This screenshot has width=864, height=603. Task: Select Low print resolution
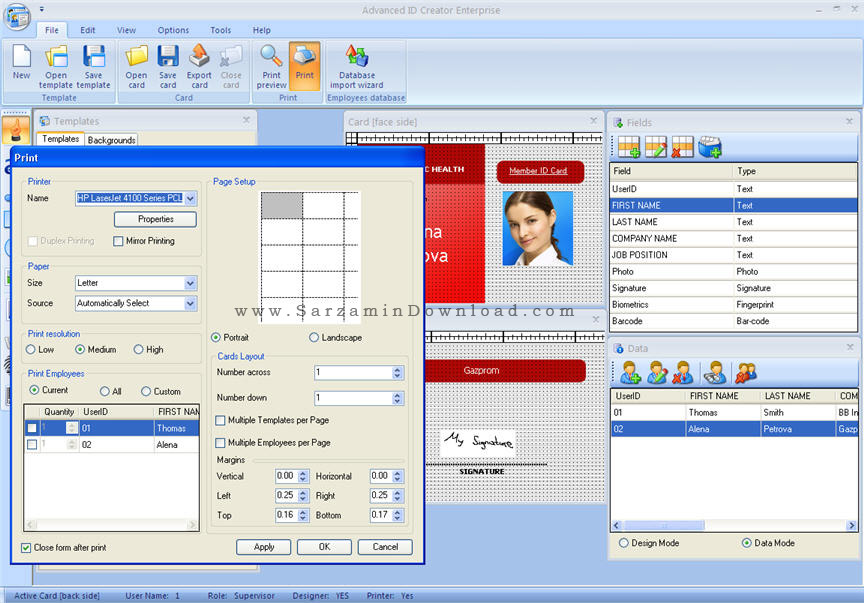pyautogui.click(x=31, y=349)
